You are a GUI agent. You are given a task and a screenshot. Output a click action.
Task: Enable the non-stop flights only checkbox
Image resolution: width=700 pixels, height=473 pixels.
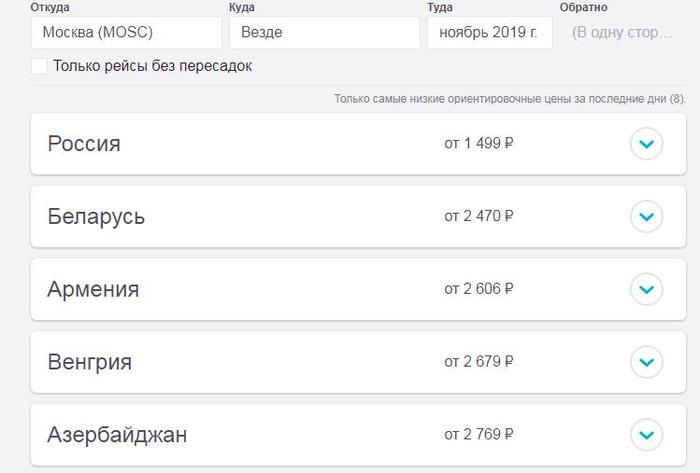39,66
